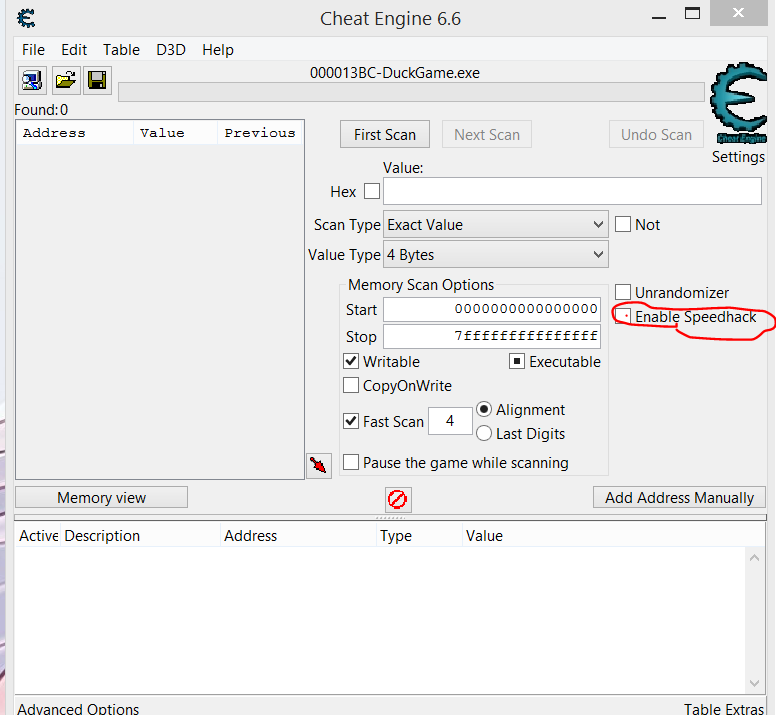Toggle the Executable checkbox
Image resolution: width=776 pixels, height=715 pixels.
pos(517,361)
